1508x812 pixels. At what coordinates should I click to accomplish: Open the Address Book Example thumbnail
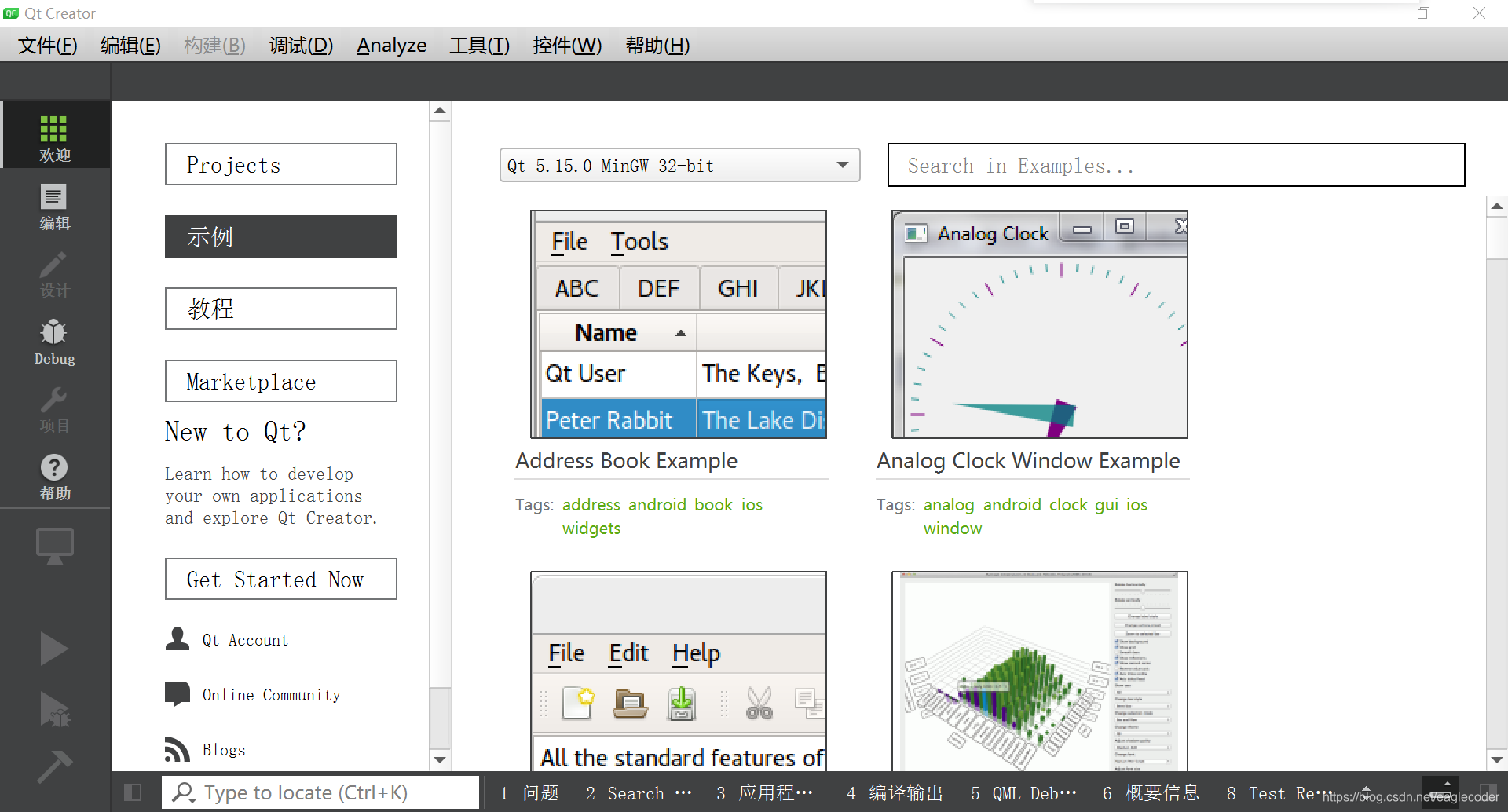[679, 324]
